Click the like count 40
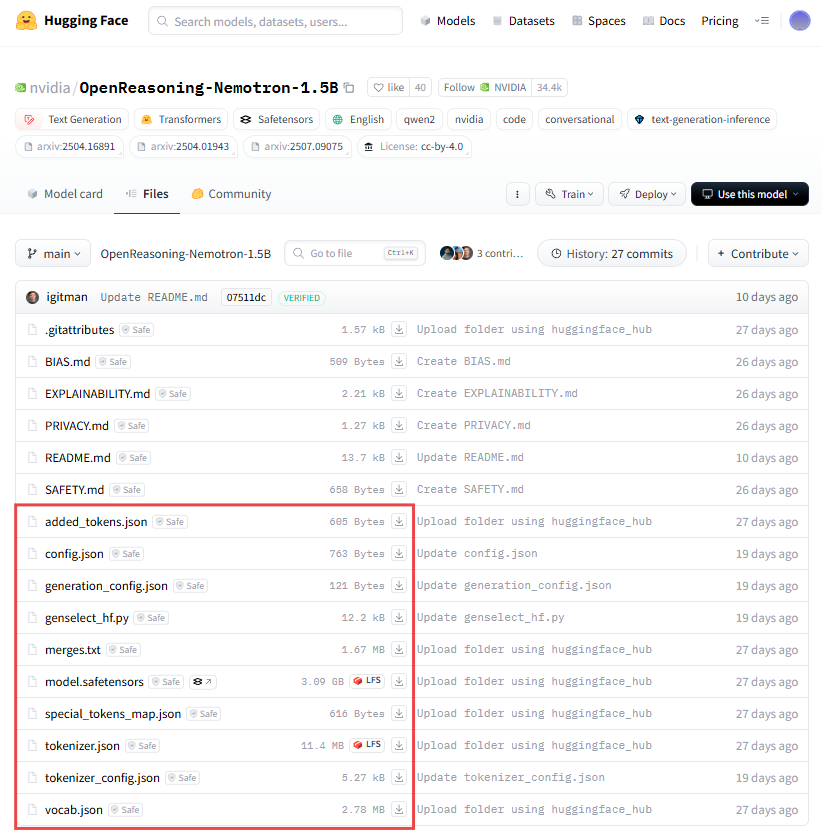 click(421, 87)
